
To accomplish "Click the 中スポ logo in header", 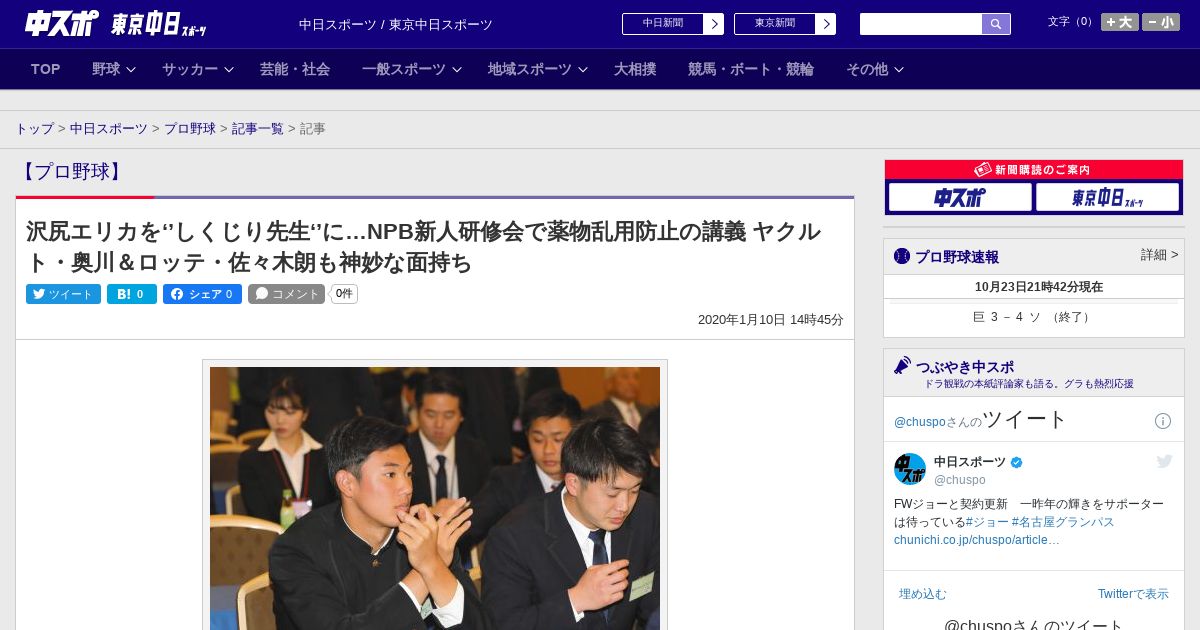I will [x=61, y=24].
